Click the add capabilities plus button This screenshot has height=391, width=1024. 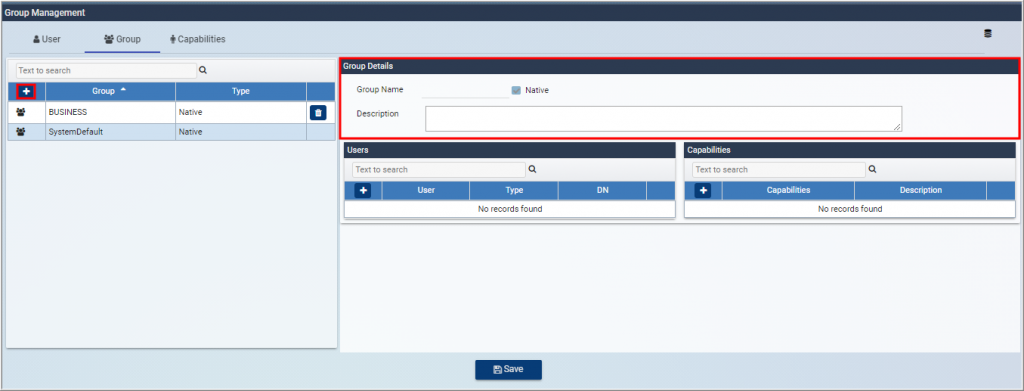pos(703,191)
